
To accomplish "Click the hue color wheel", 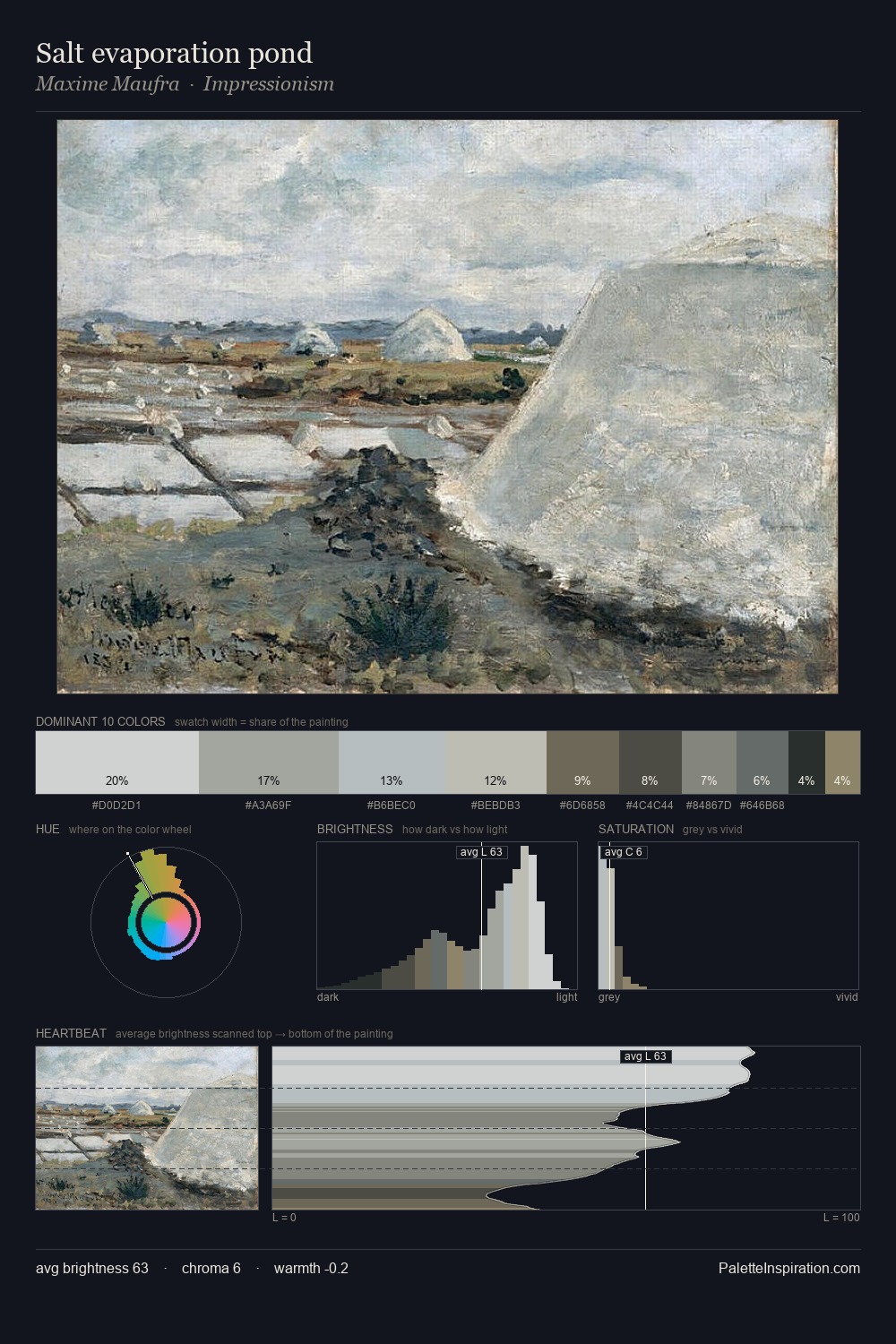I will click(x=166, y=922).
